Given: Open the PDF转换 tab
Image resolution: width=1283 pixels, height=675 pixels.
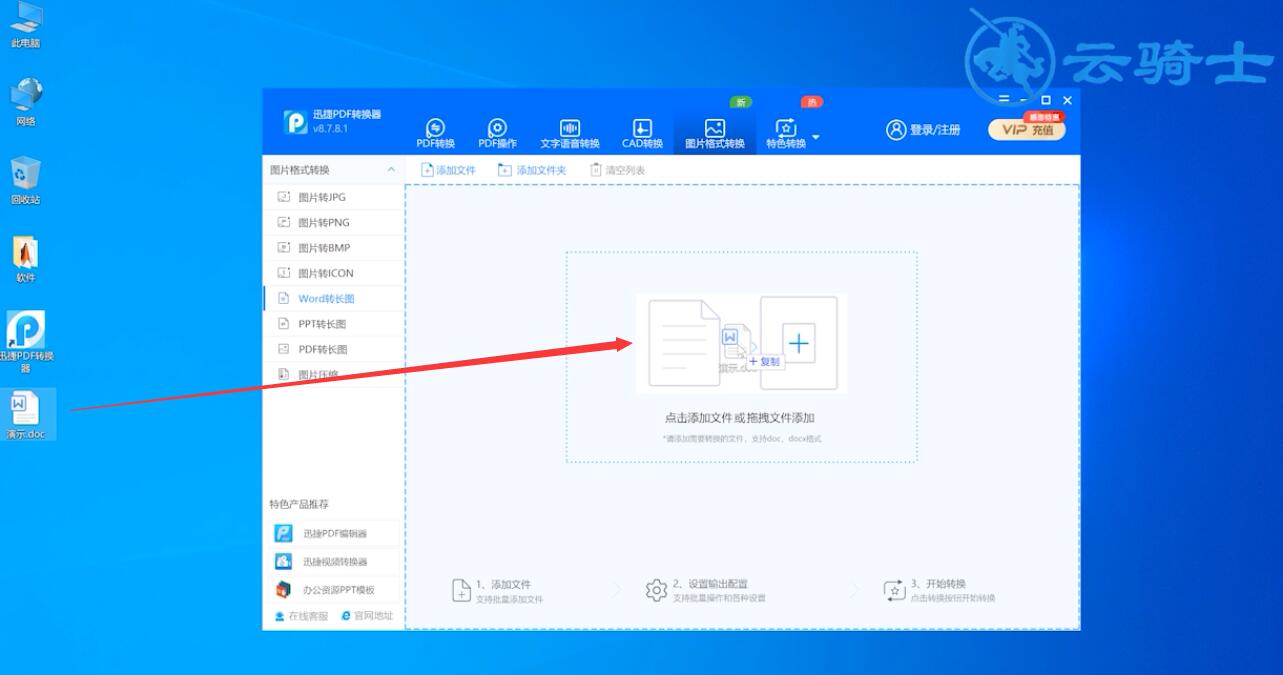Looking at the screenshot, I should click(x=435, y=134).
